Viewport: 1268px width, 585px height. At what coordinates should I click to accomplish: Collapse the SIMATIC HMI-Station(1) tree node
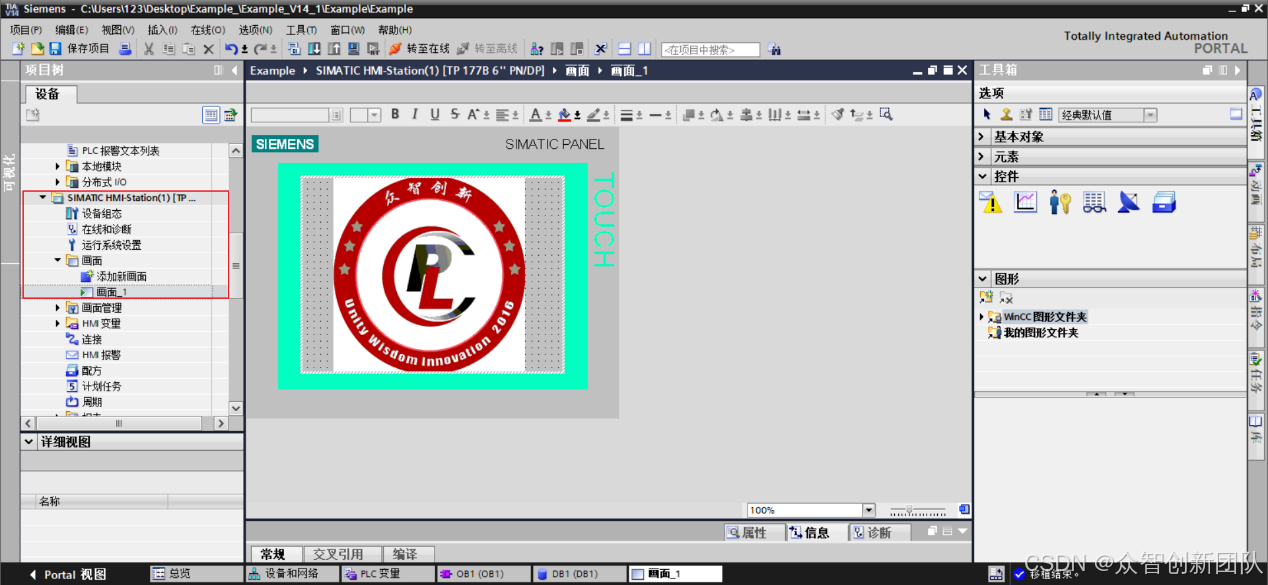[x=42, y=198]
